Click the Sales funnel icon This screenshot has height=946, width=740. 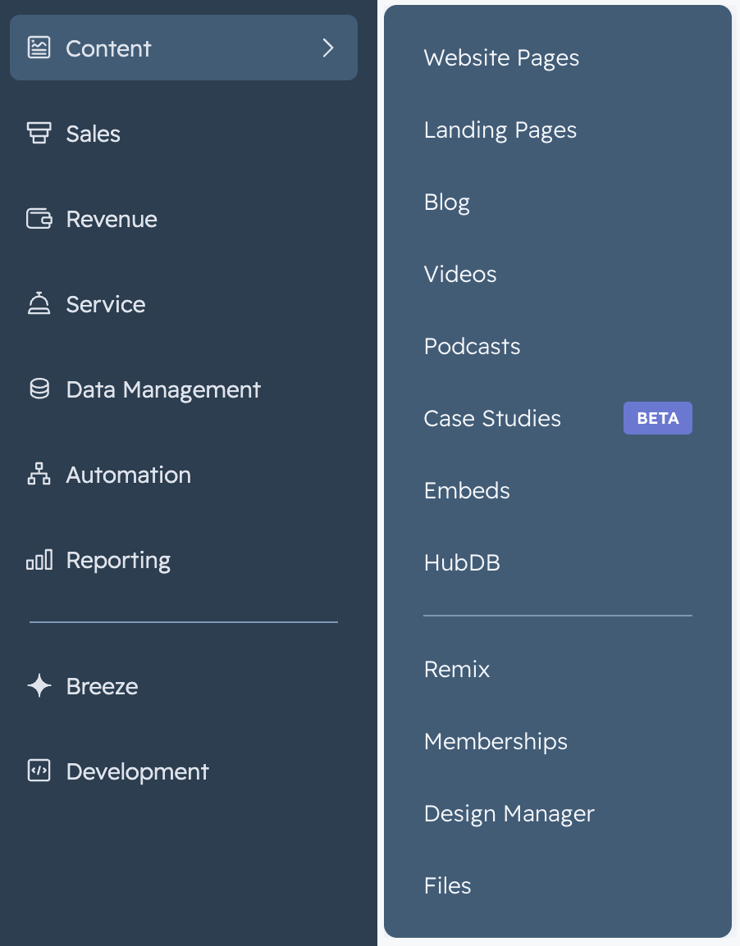click(x=39, y=133)
